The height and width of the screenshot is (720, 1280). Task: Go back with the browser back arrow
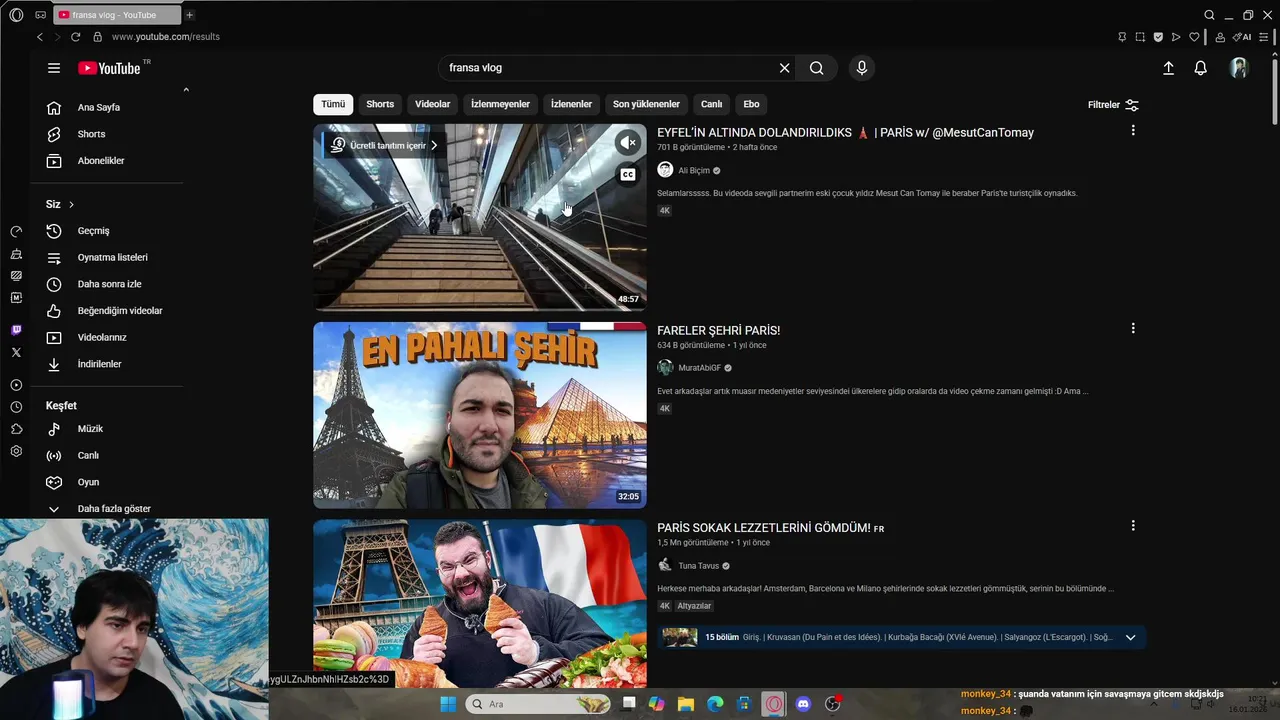[40, 37]
